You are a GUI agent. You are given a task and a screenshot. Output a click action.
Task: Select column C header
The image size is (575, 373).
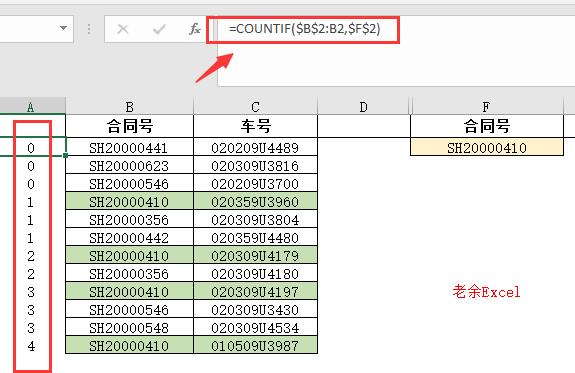click(x=256, y=107)
